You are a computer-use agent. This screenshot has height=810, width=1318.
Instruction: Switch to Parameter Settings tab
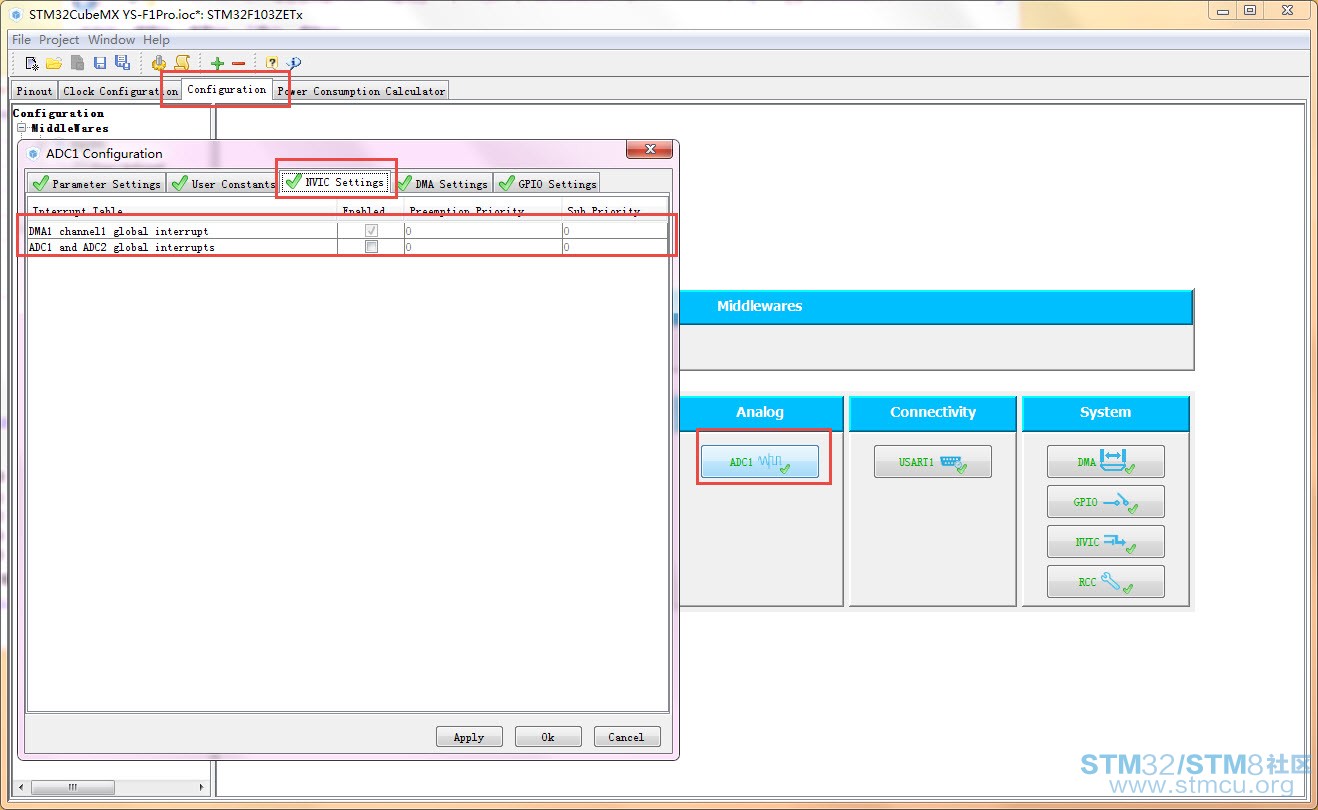pos(96,183)
